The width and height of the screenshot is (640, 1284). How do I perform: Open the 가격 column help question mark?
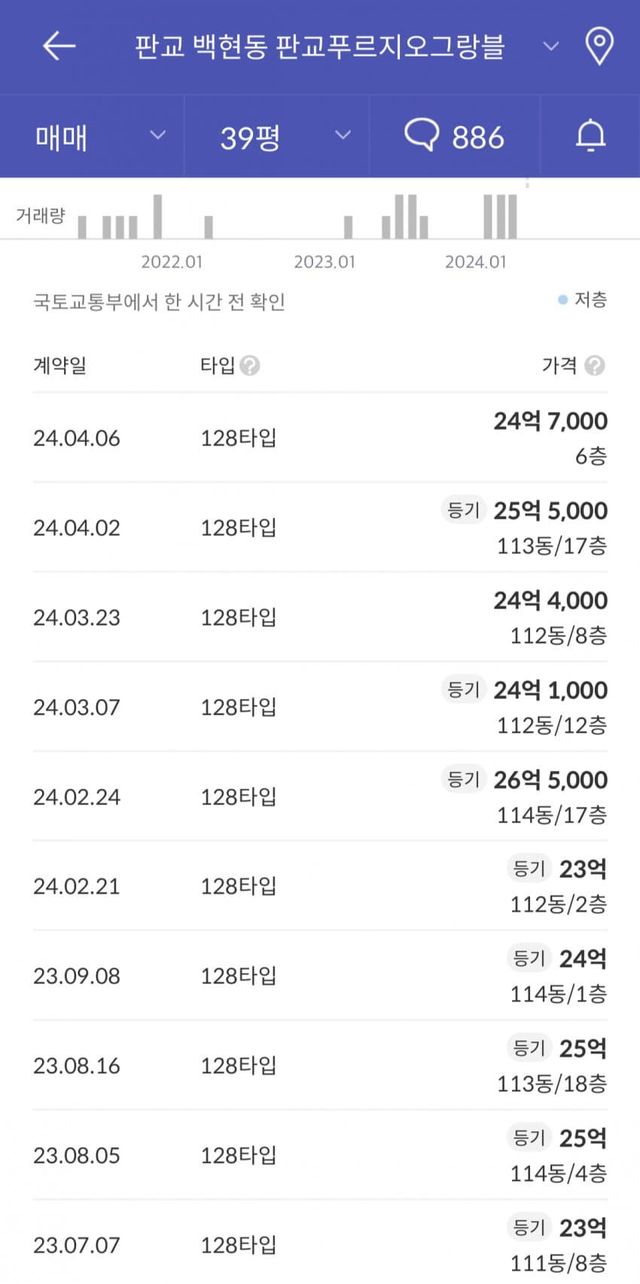click(597, 366)
